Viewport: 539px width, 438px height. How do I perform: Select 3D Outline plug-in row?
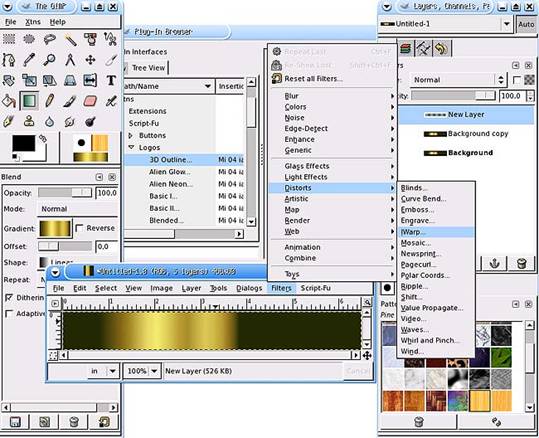coord(184,160)
